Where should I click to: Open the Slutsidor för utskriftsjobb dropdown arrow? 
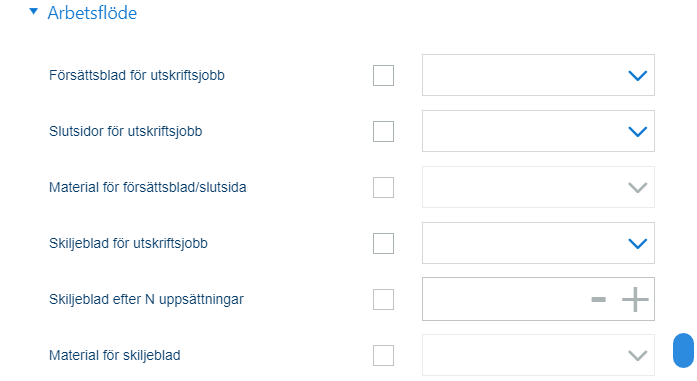(637, 132)
